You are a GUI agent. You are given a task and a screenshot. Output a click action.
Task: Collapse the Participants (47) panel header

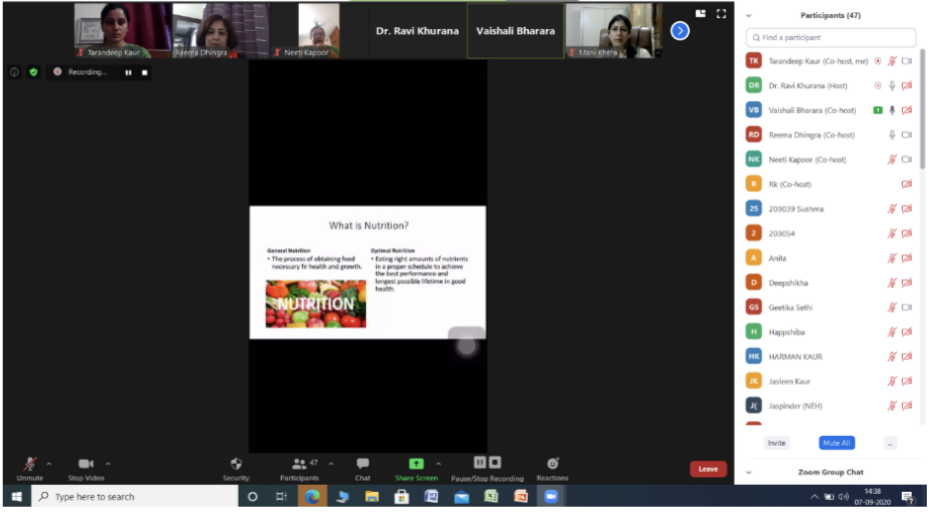click(749, 16)
